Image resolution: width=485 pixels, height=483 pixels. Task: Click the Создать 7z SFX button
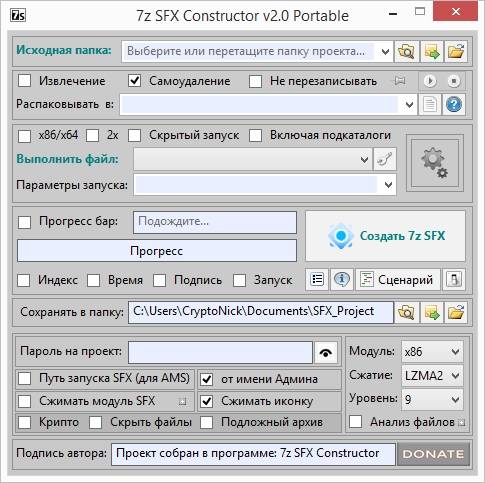(385, 236)
